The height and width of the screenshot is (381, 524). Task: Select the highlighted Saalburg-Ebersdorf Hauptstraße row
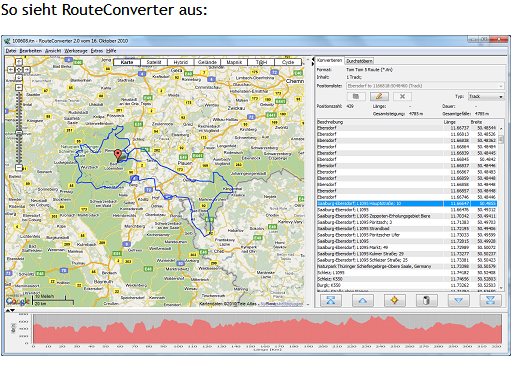point(407,204)
